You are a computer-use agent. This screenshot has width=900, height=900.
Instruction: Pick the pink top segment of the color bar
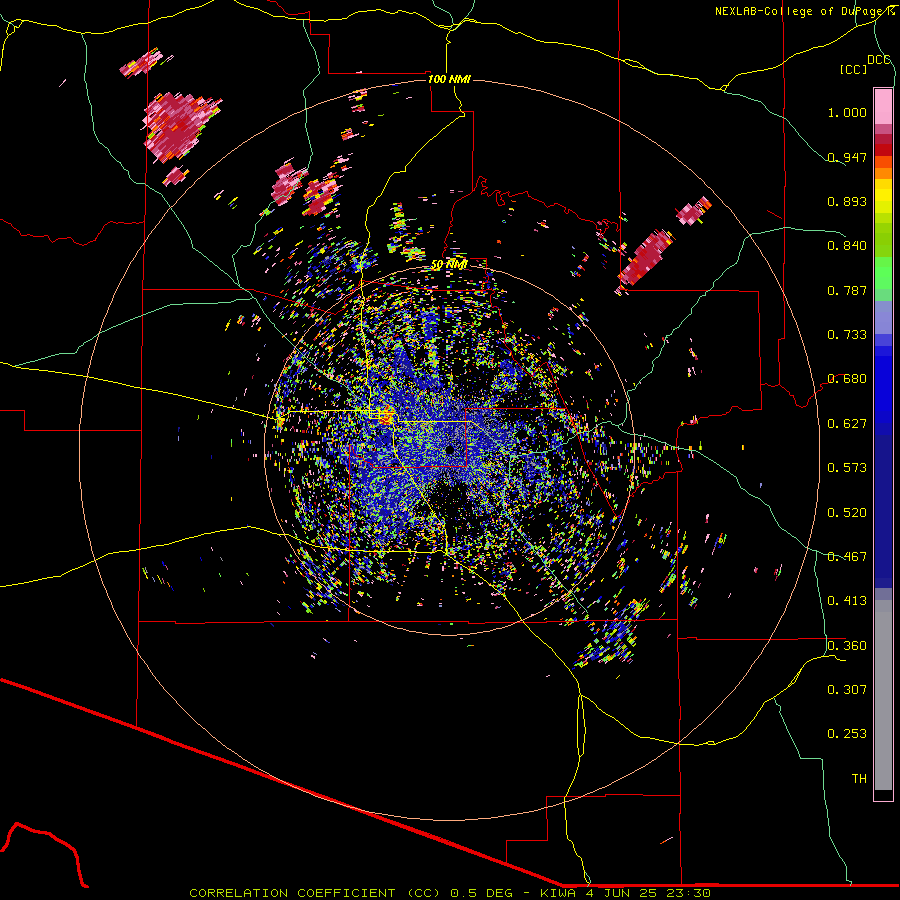[x=883, y=106]
